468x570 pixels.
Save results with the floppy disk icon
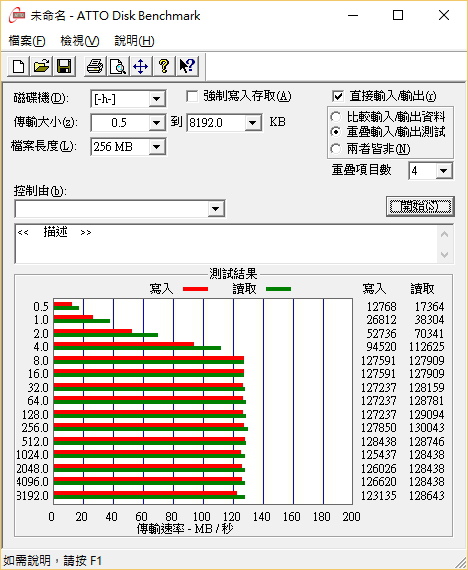tap(64, 67)
